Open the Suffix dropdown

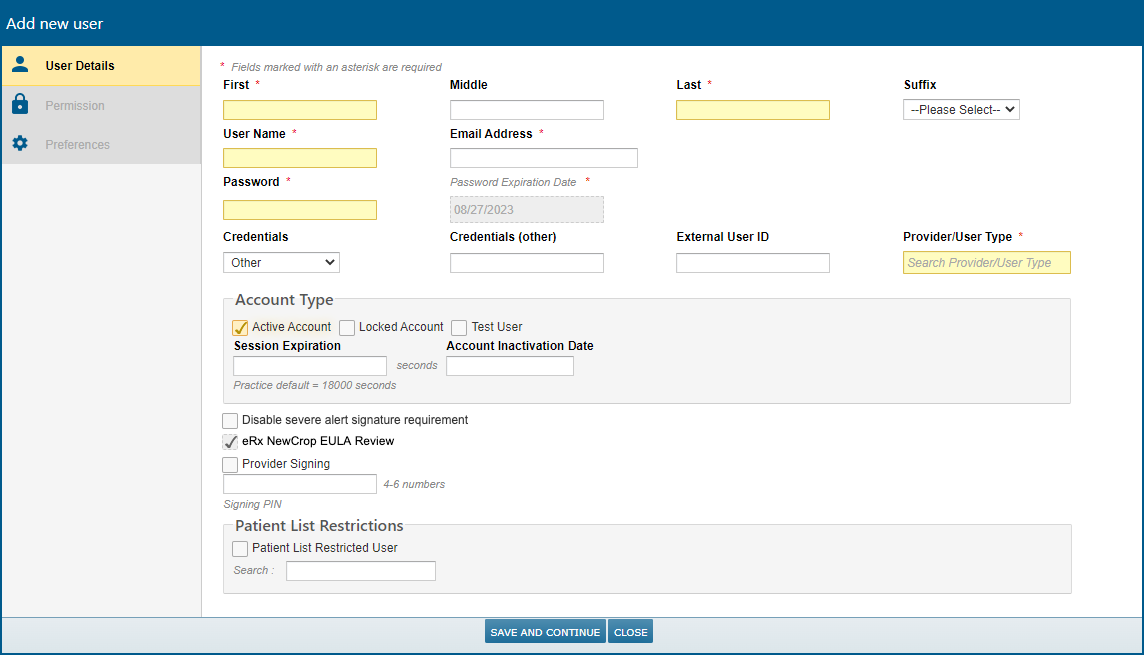pyautogui.click(x=960, y=109)
